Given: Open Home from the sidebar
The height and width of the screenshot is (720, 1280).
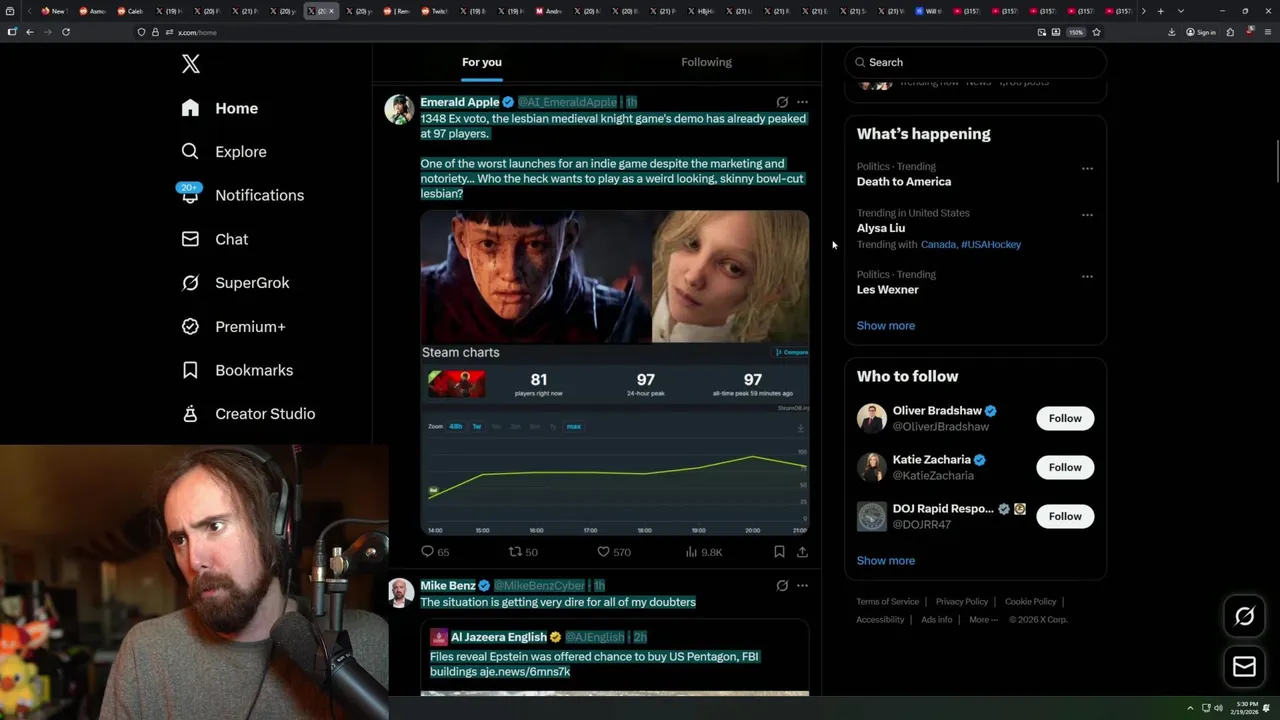Looking at the screenshot, I should pyautogui.click(x=219, y=108).
